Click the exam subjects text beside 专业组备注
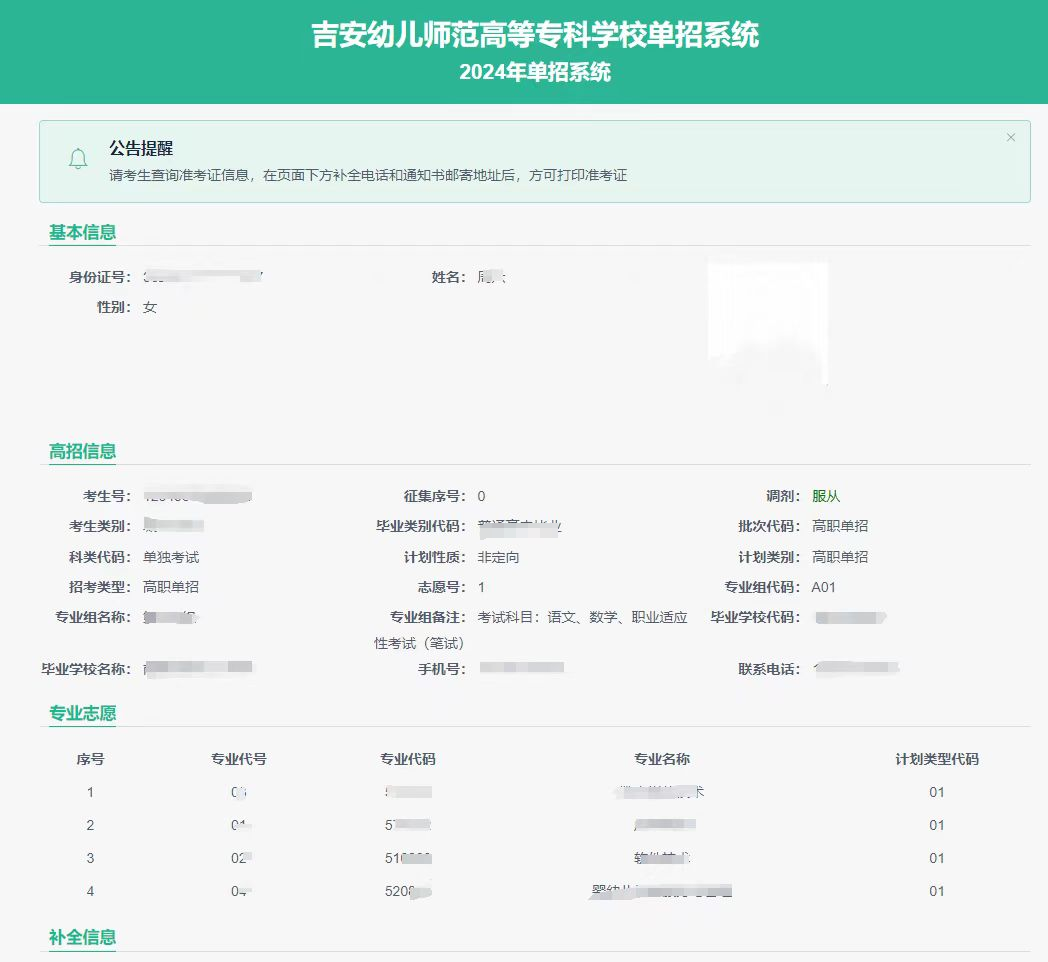This screenshot has width=1048, height=962. 582,618
